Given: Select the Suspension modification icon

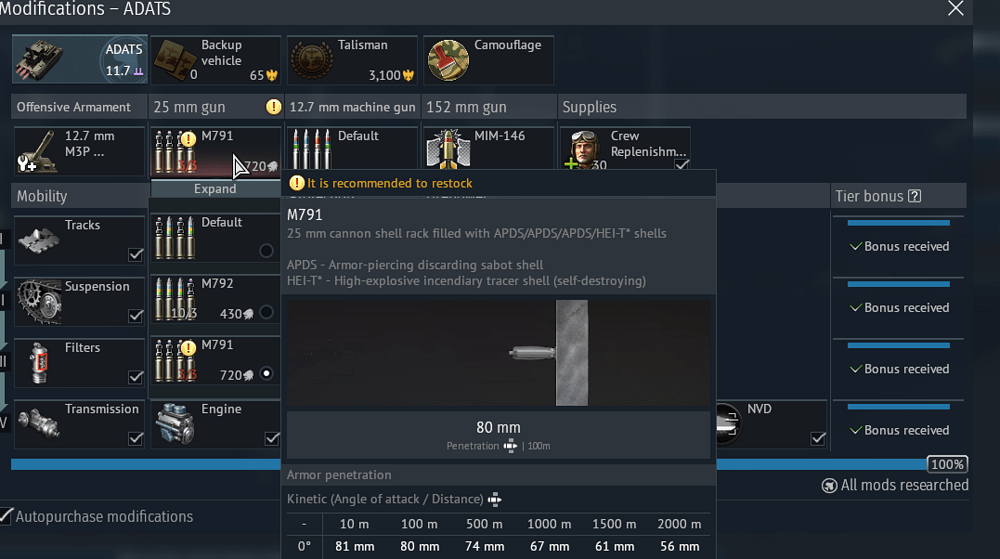Looking at the screenshot, I should 38,302.
